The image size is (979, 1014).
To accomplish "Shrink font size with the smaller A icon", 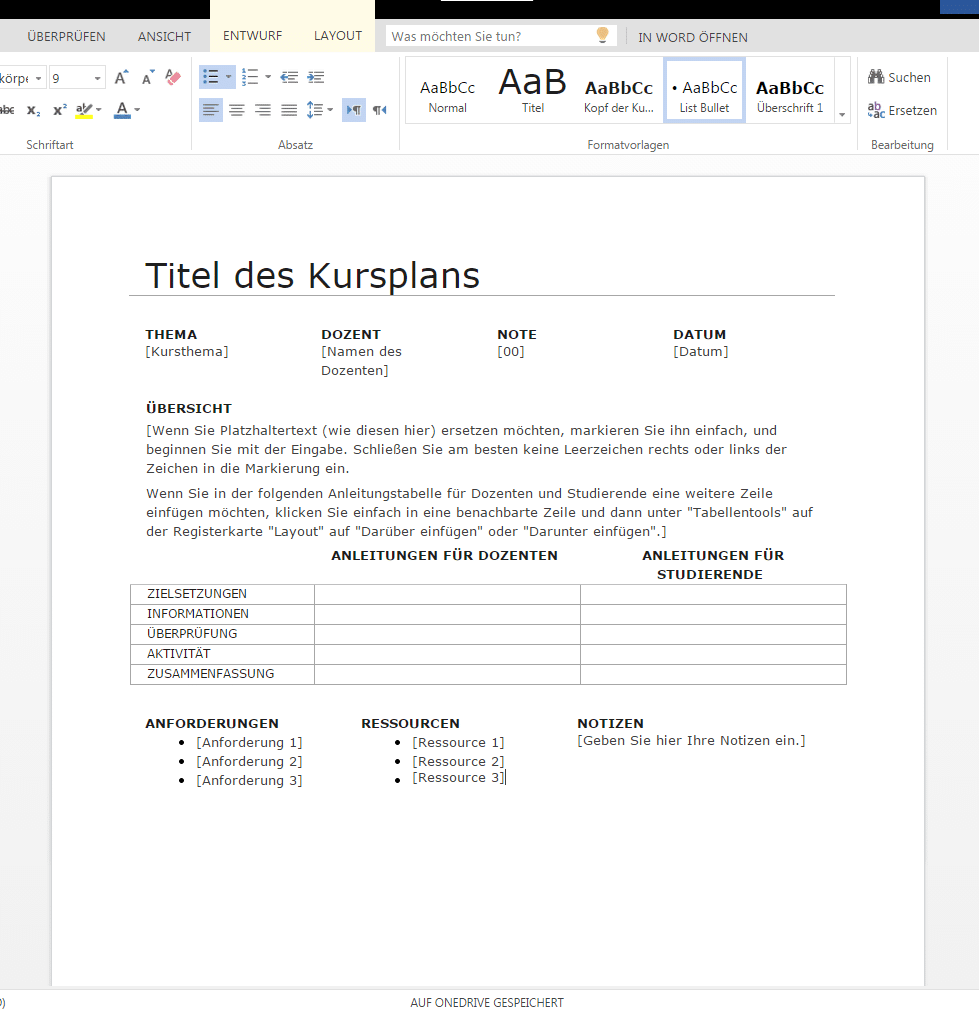I will [x=148, y=78].
